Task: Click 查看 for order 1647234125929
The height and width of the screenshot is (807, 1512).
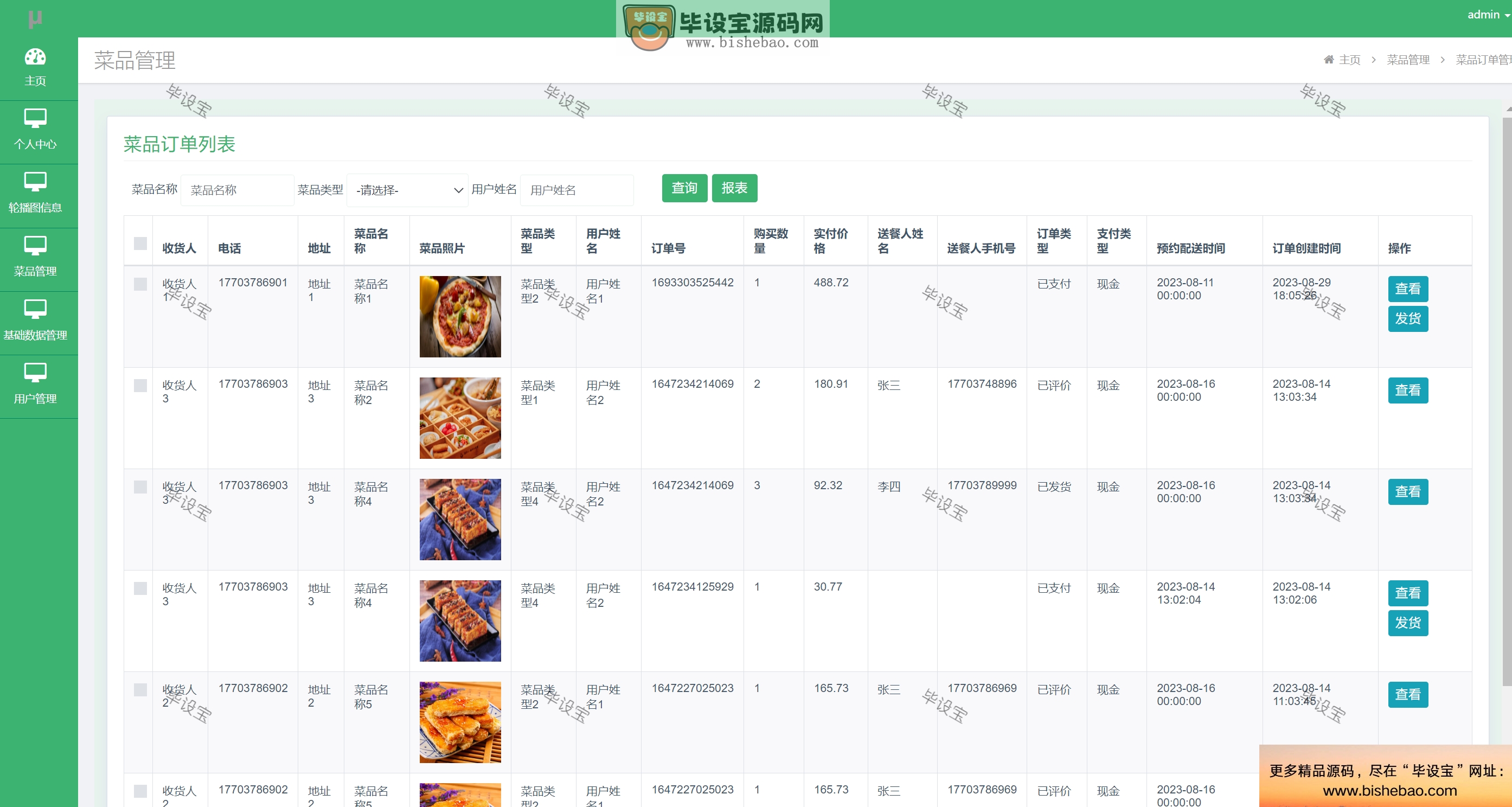Action: click(1407, 593)
